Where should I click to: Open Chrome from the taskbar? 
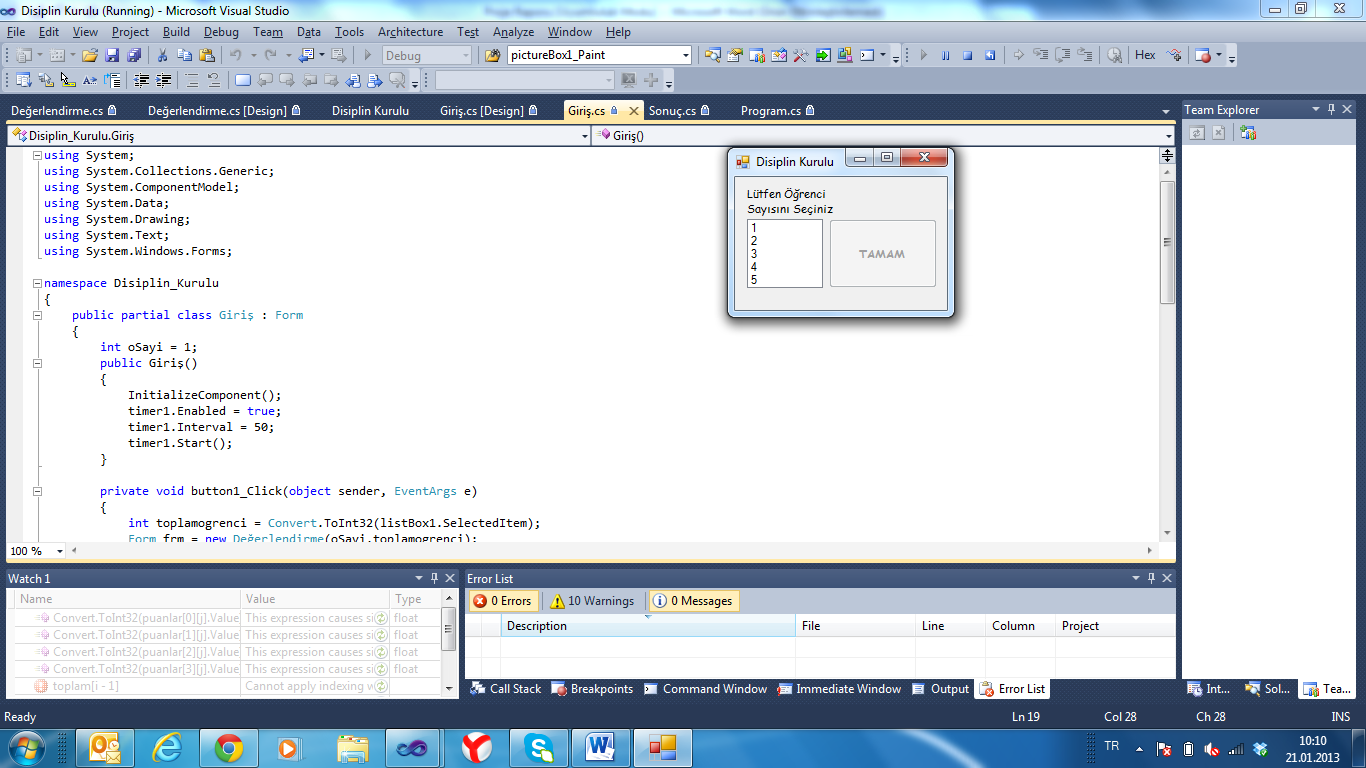coord(228,747)
